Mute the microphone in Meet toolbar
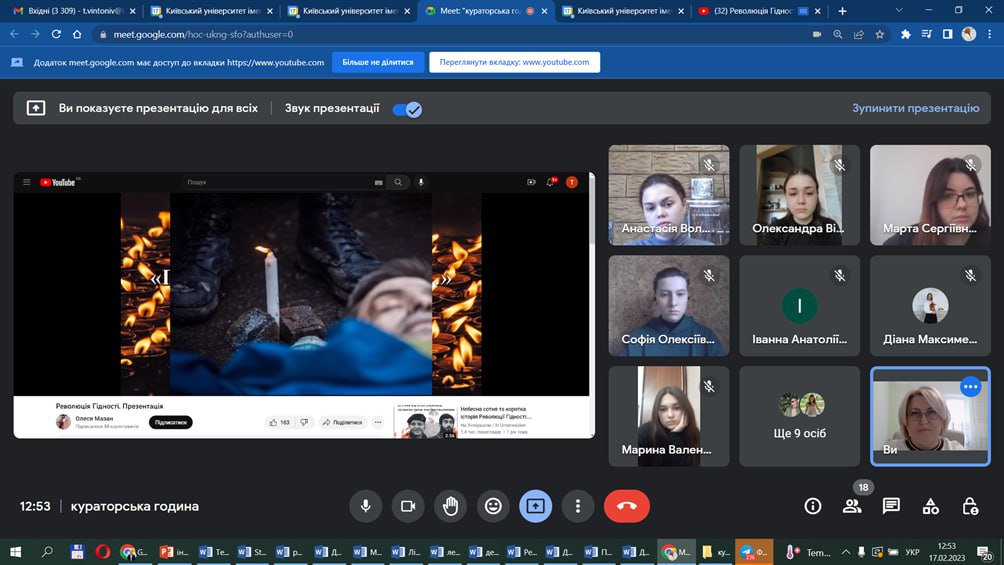This screenshot has height=565, width=1004. coord(365,506)
